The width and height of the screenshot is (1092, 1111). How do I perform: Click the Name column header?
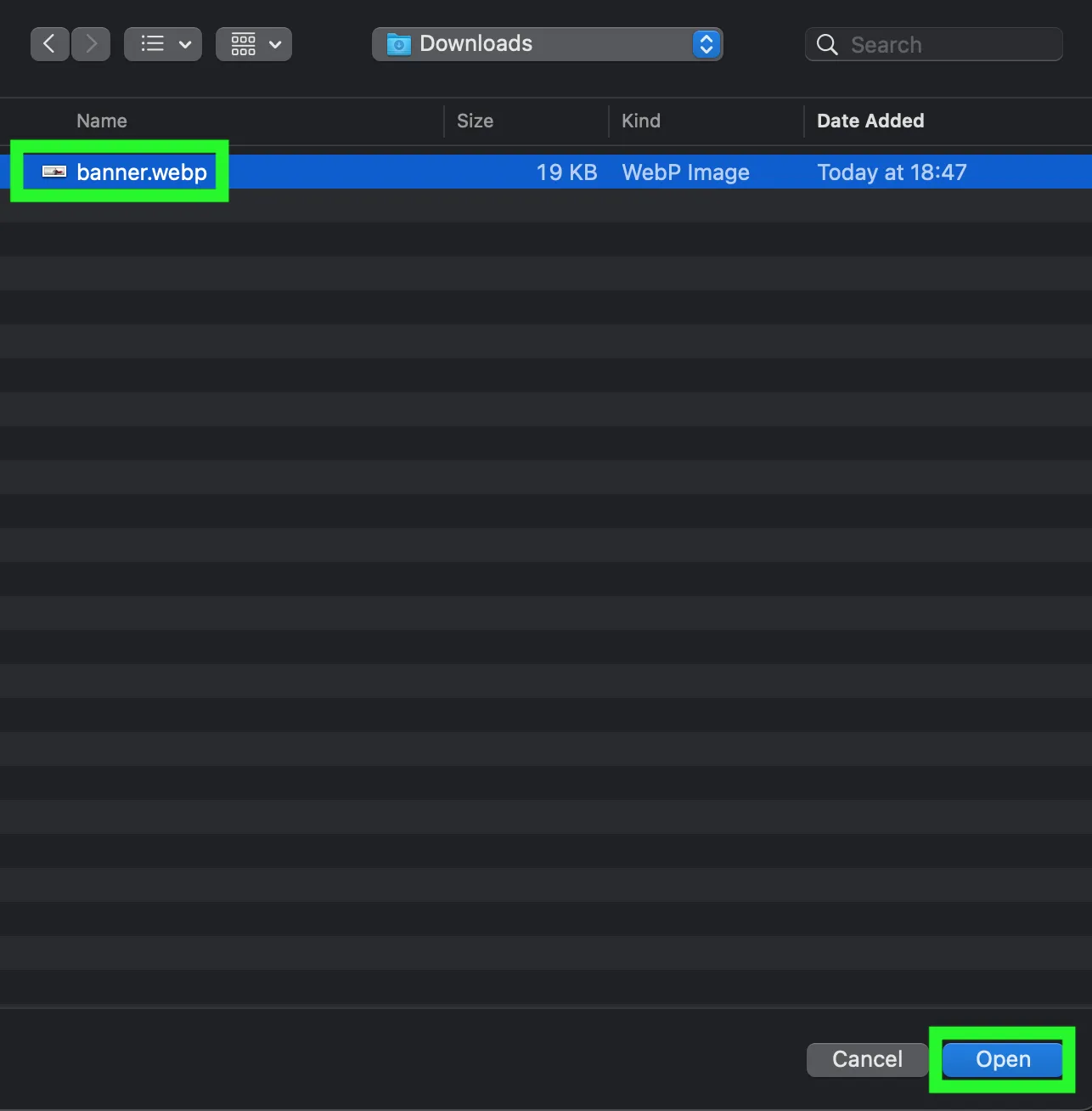click(x=101, y=121)
